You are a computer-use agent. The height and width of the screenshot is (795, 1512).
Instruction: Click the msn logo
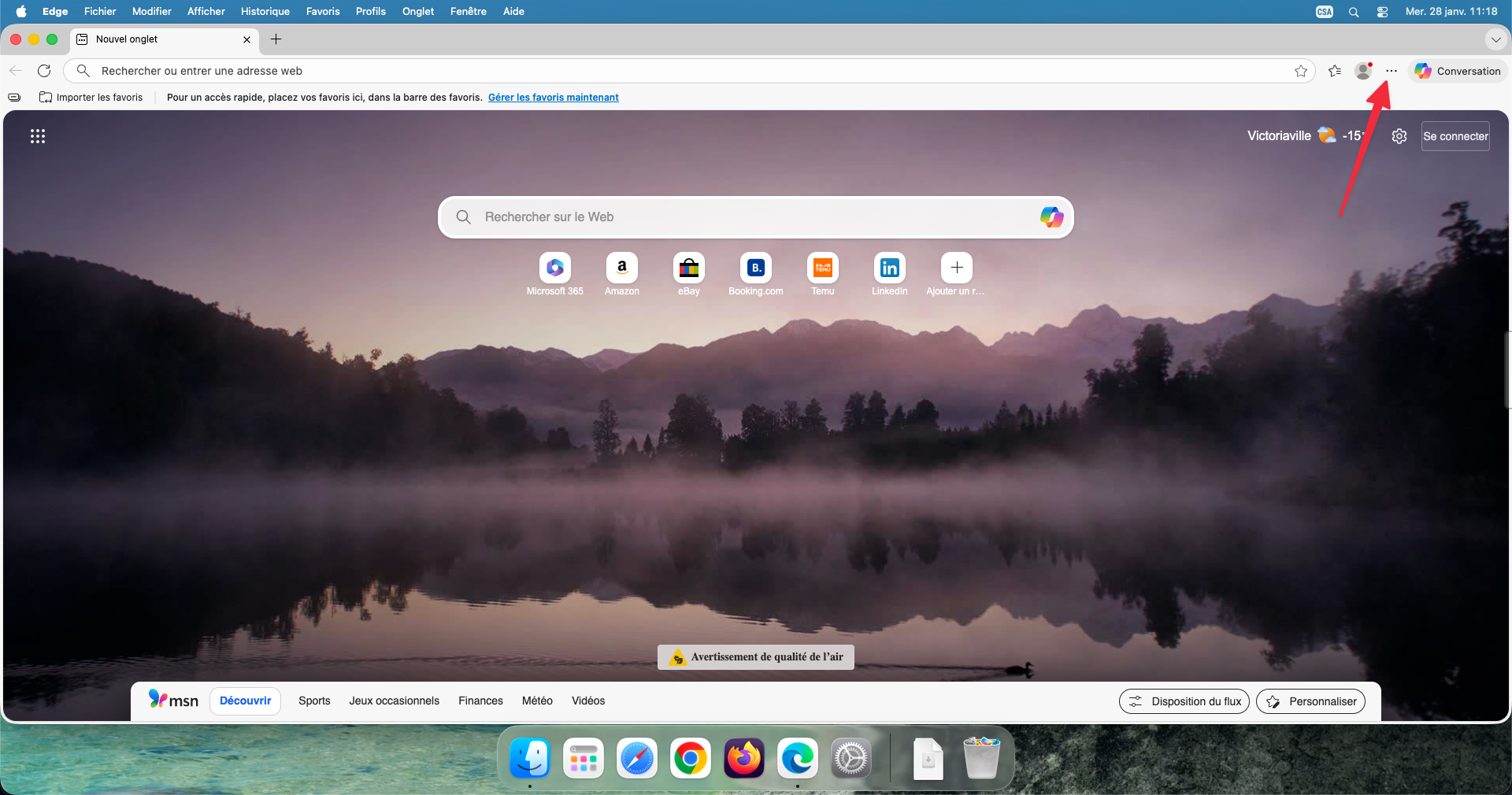pyautogui.click(x=174, y=700)
